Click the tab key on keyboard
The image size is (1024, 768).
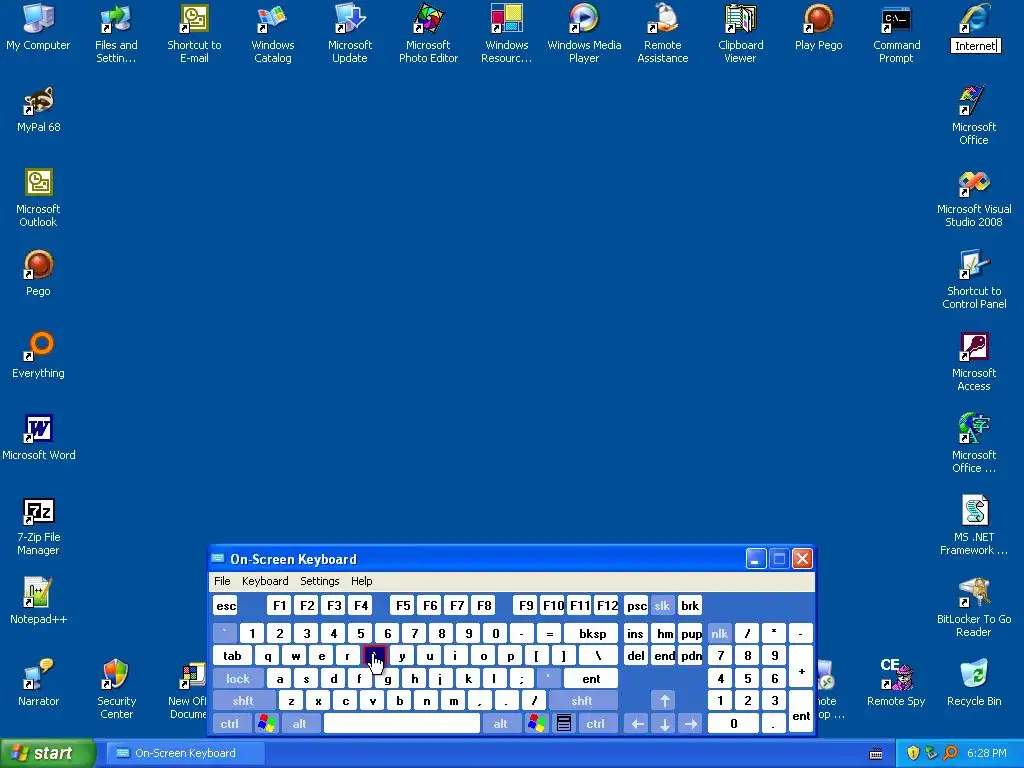232,656
